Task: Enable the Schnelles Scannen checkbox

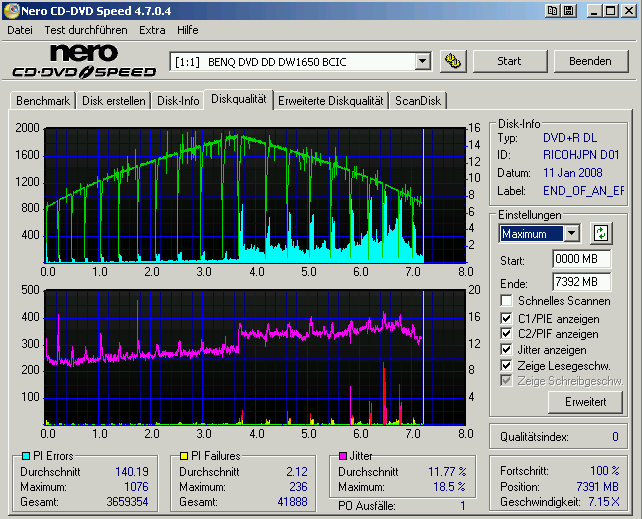Action: tap(507, 301)
